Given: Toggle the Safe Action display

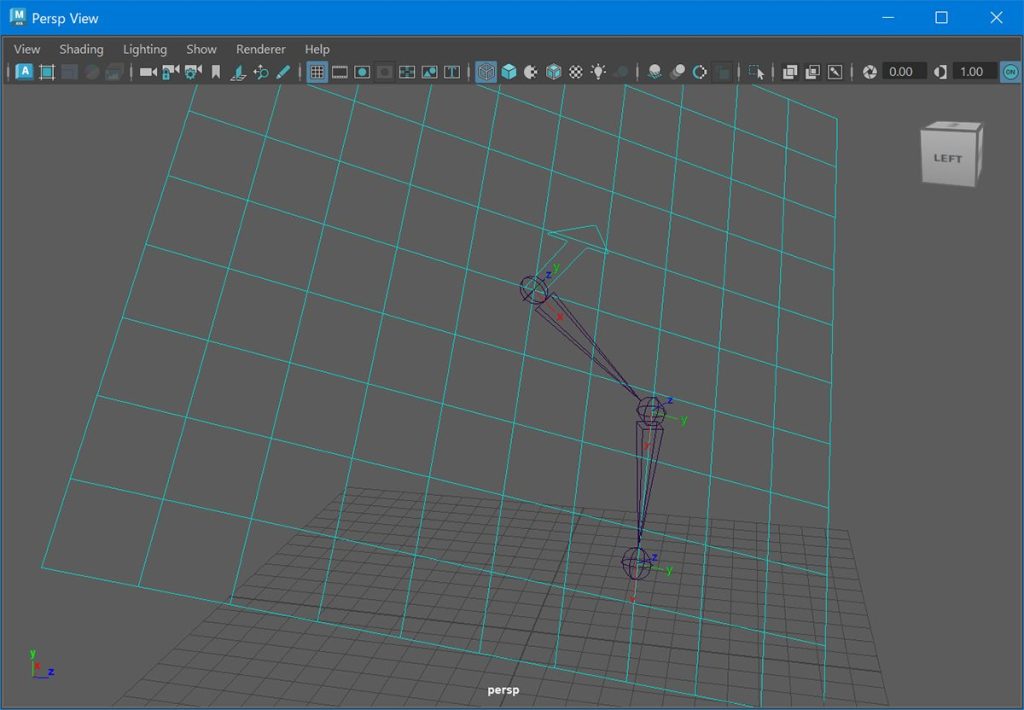Looking at the screenshot, I should tap(430, 72).
